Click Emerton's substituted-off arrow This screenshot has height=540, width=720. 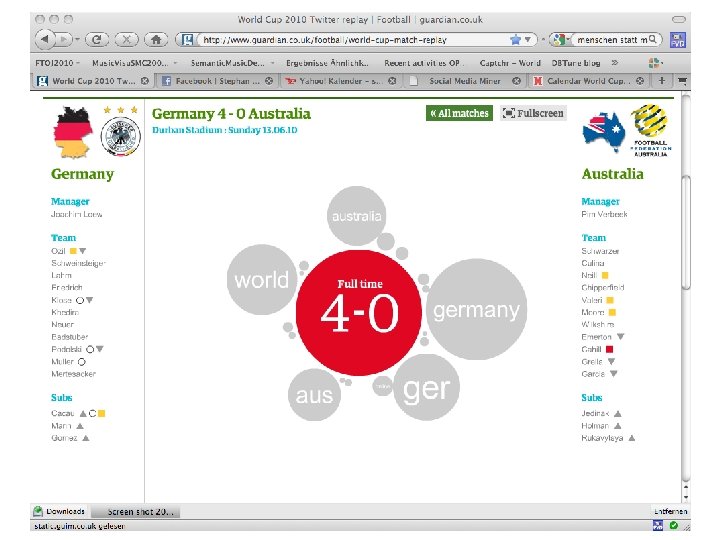pos(620,337)
